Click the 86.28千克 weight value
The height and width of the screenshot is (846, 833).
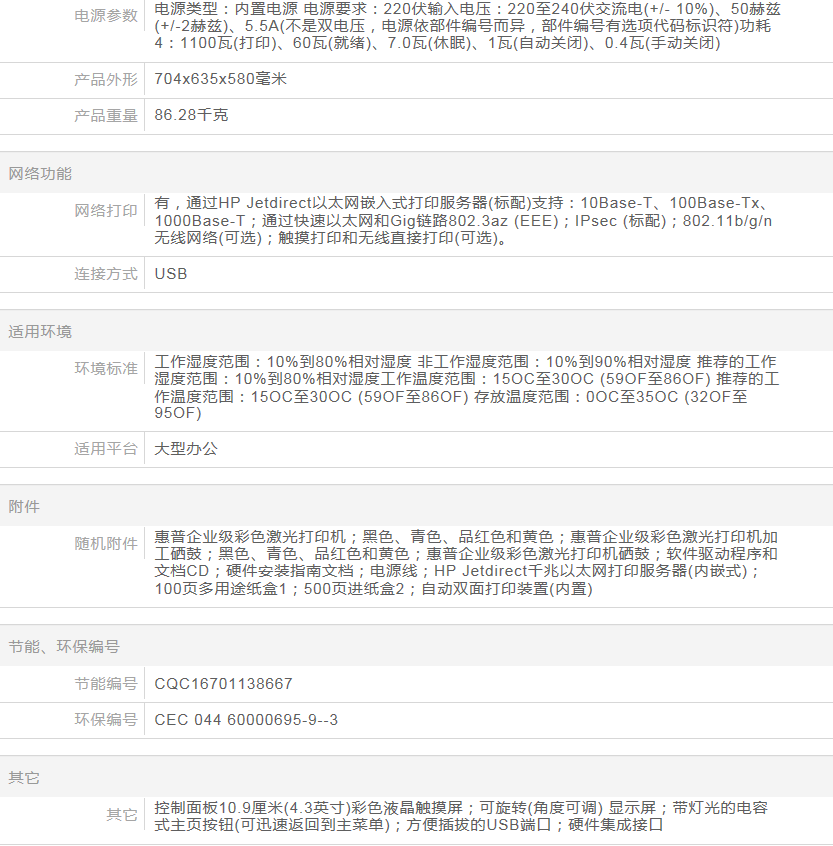coord(192,116)
